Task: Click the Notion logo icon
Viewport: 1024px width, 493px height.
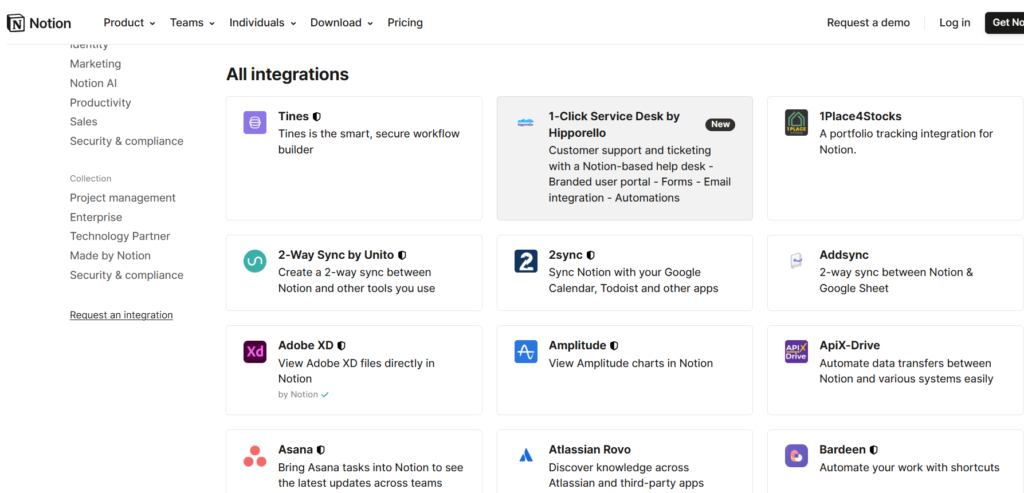Action: [x=16, y=23]
